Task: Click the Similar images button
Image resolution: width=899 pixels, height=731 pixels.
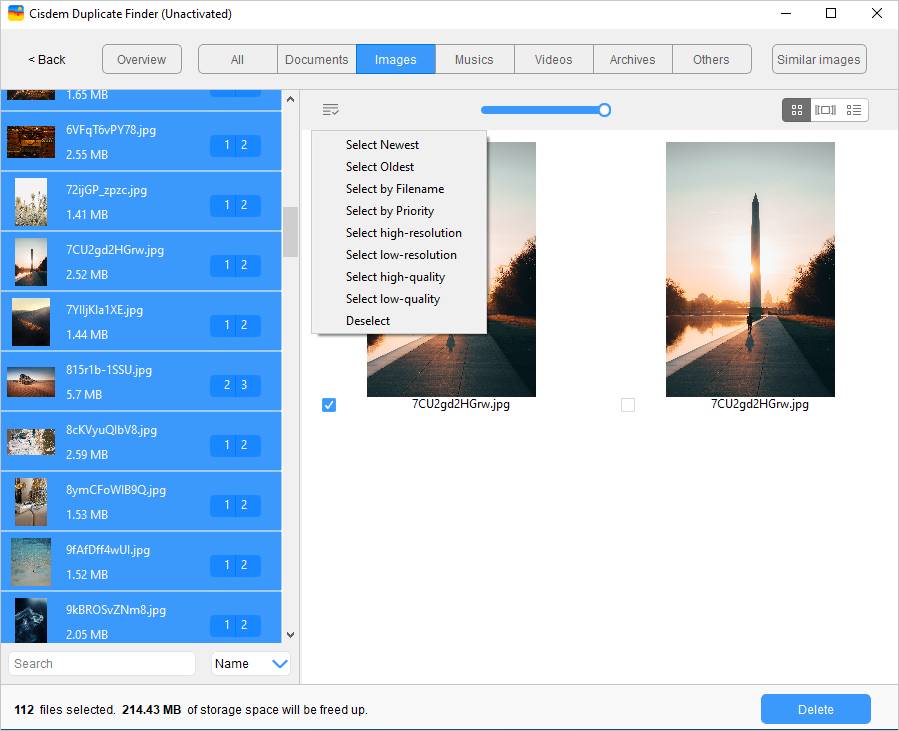Action: tap(818, 59)
